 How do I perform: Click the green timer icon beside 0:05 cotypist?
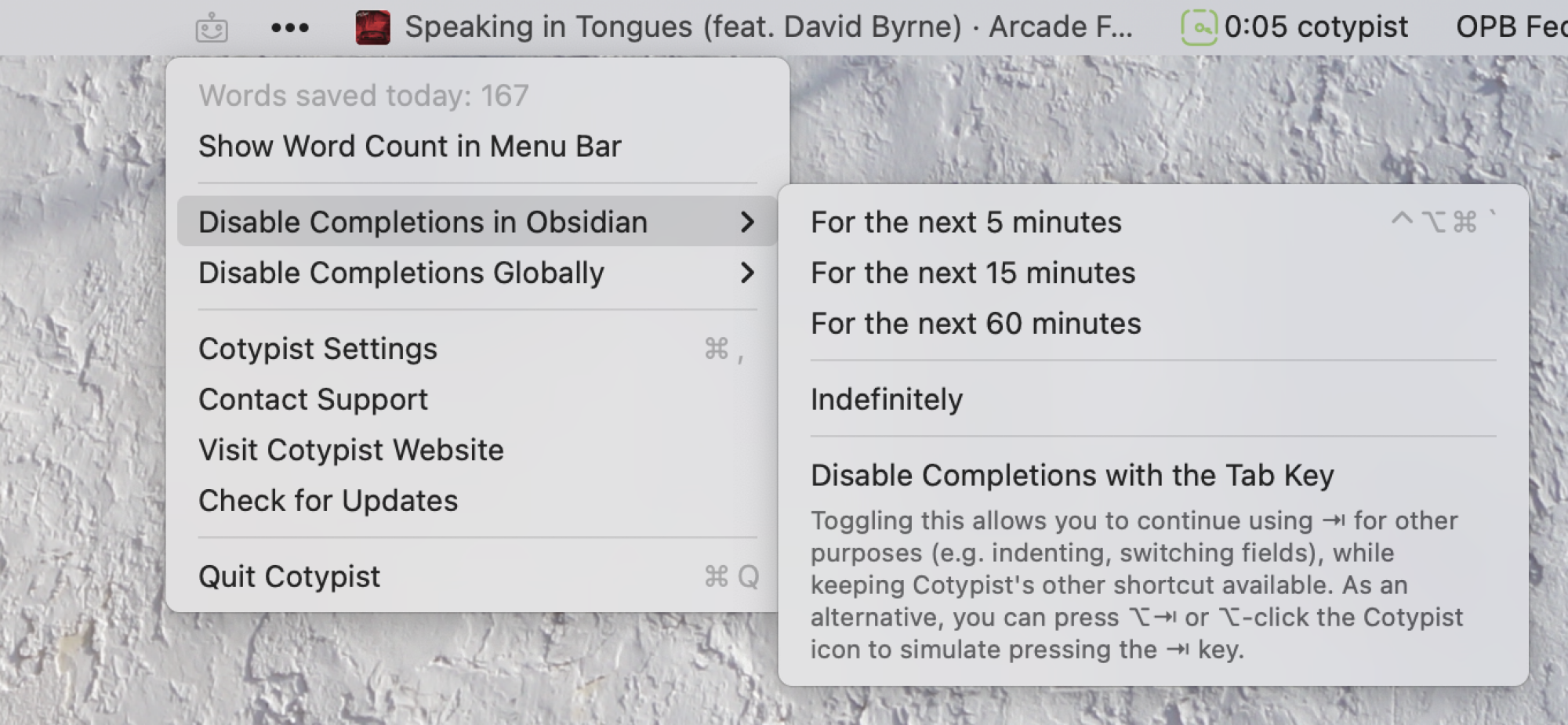[1199, 27]
